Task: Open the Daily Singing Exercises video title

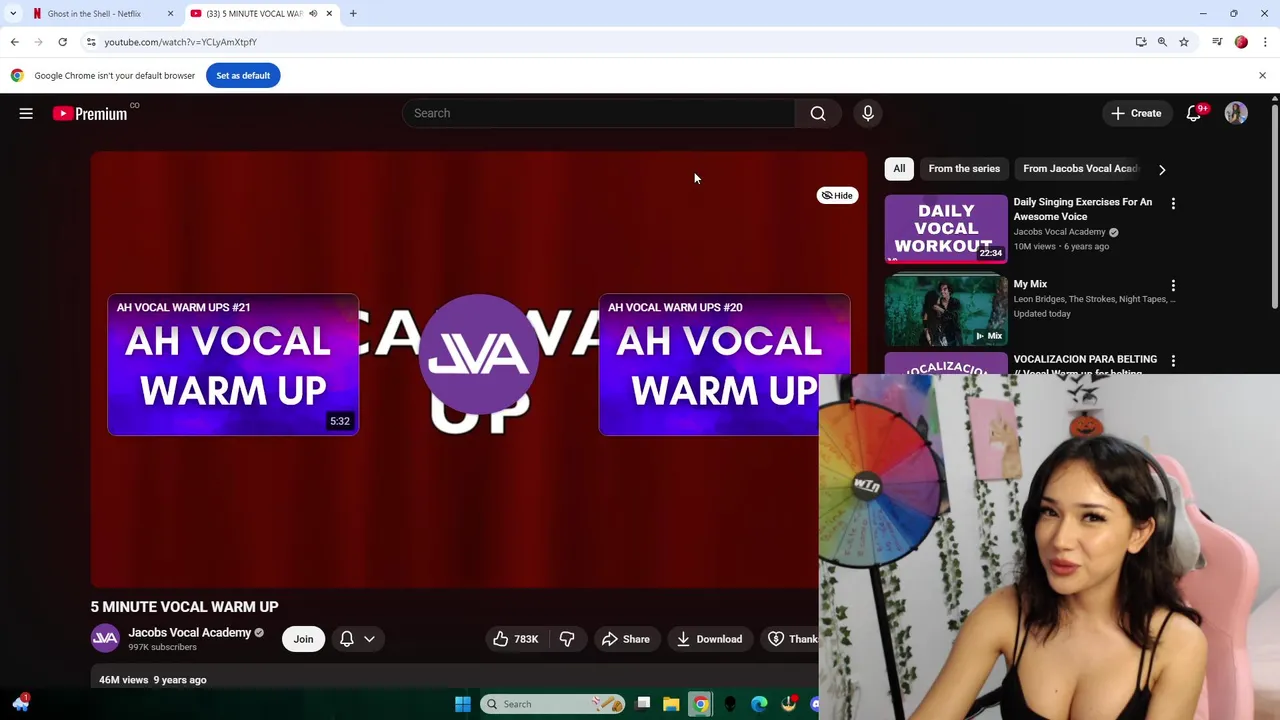Action: tap(1083, 209)
